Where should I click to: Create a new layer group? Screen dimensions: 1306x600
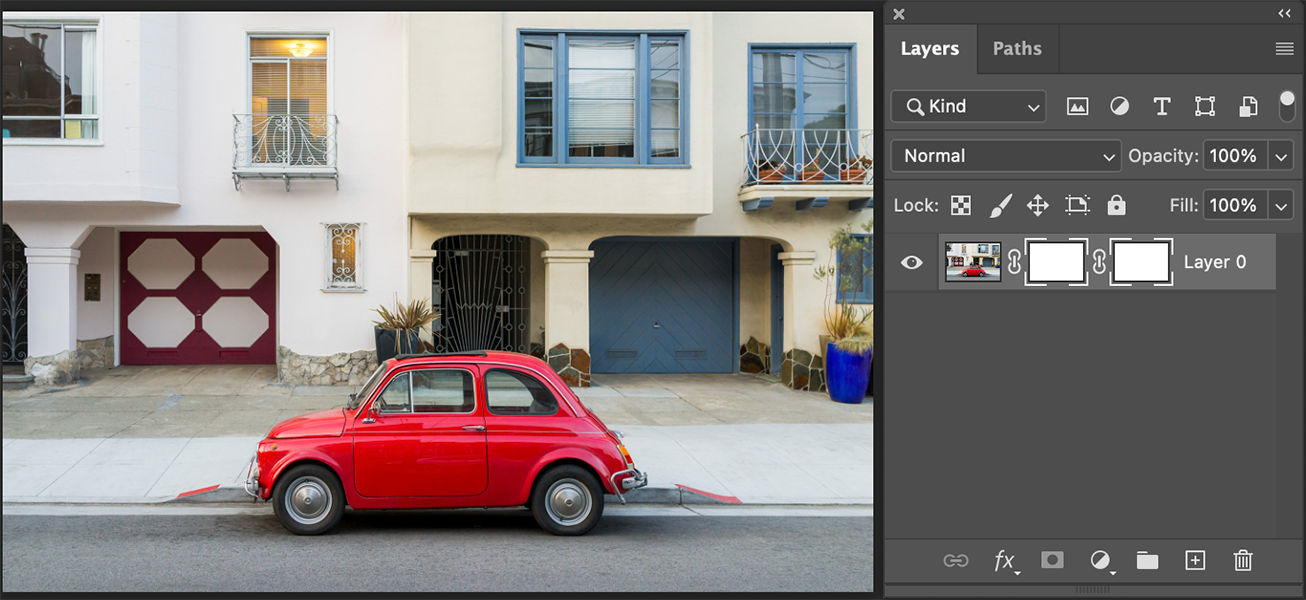[x=1147, y=561]
